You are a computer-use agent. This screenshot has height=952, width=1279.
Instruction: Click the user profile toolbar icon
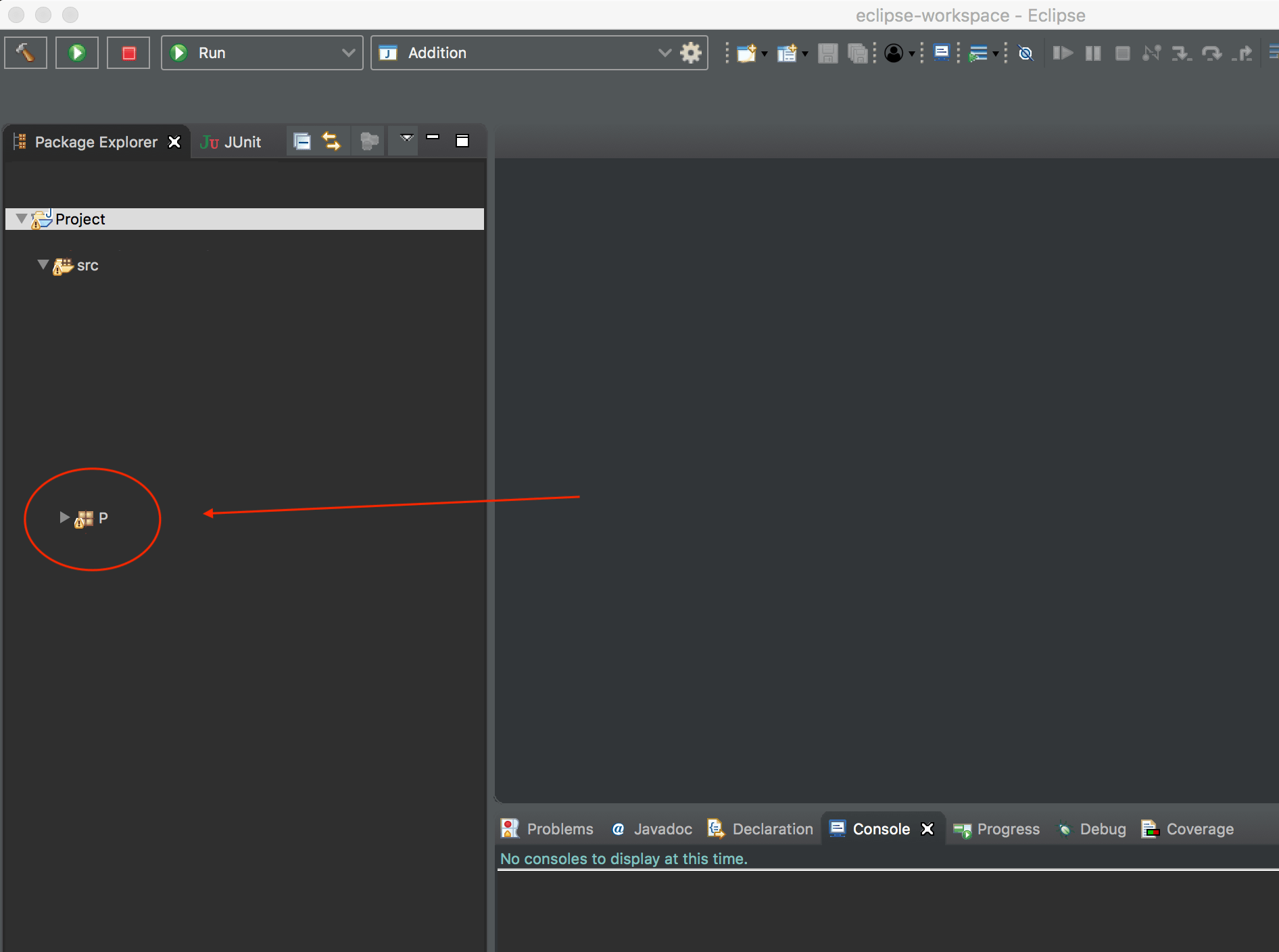coord(894,53)
